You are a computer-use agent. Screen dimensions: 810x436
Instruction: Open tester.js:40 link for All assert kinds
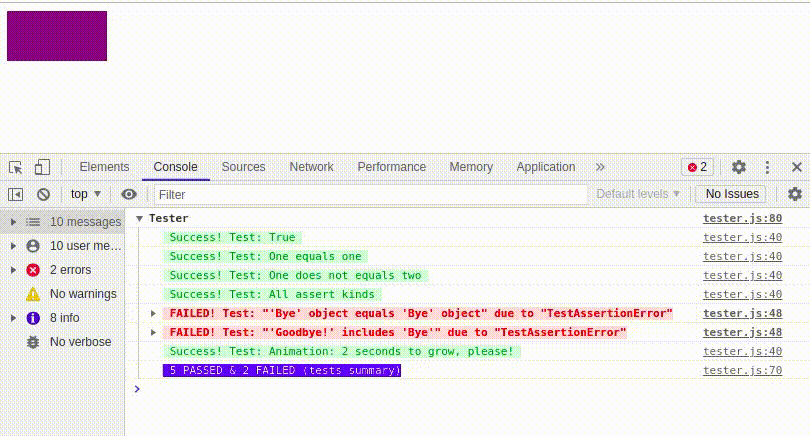(x=742, y=294)
